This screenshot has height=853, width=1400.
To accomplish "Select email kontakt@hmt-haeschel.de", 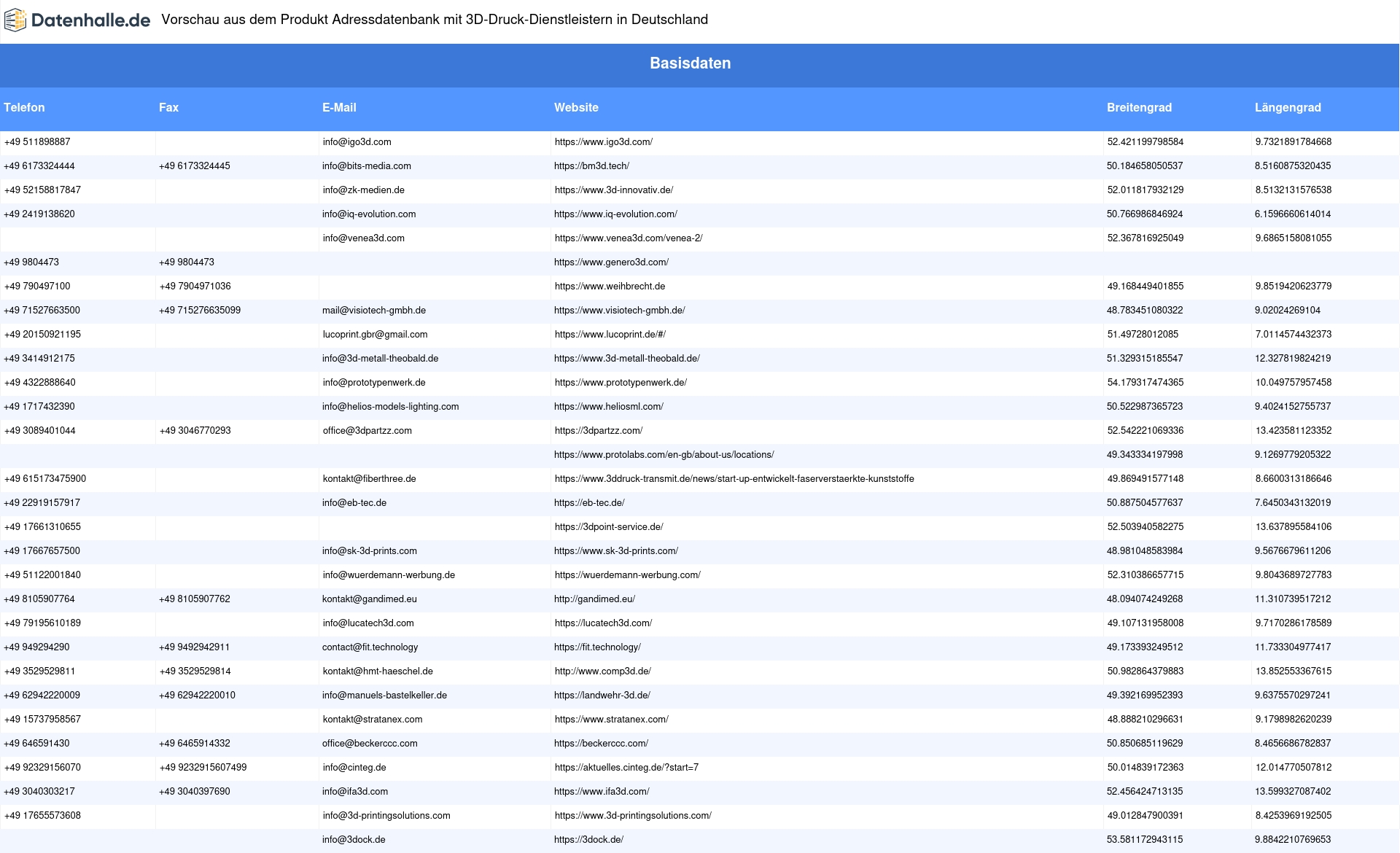I will click(378, 671).
